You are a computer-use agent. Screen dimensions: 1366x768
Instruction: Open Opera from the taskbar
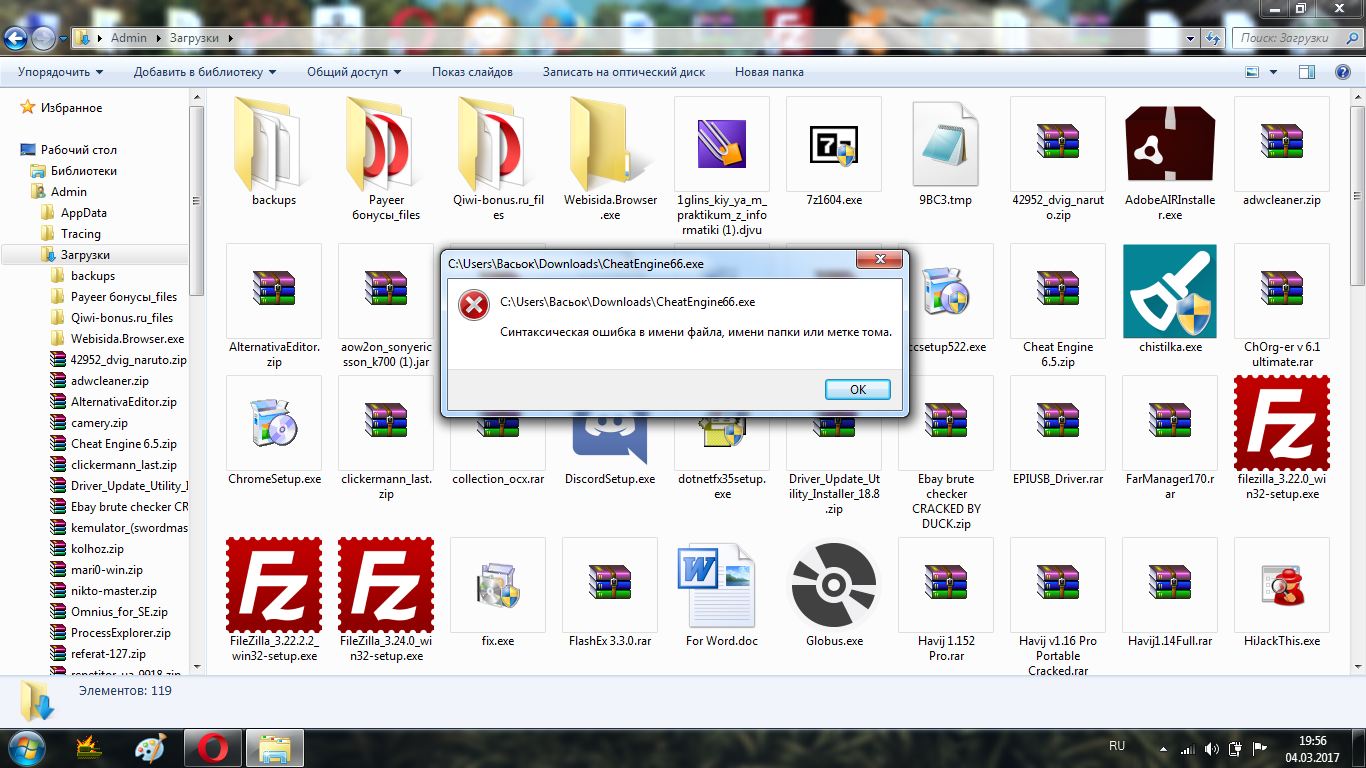[x=212, y=747]
